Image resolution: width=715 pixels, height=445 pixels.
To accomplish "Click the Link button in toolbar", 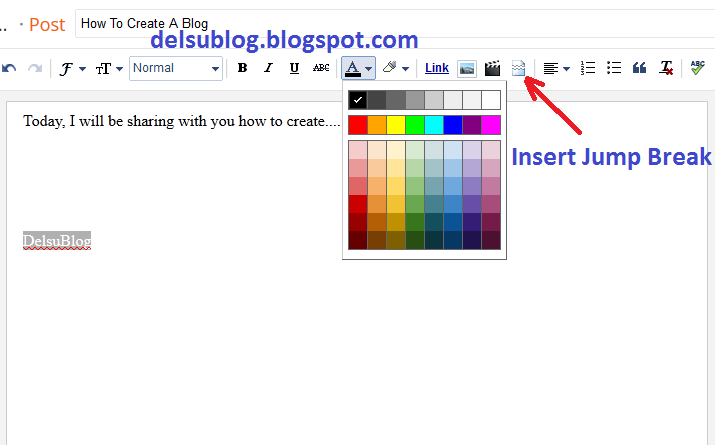I will click(x=437, y=68).
